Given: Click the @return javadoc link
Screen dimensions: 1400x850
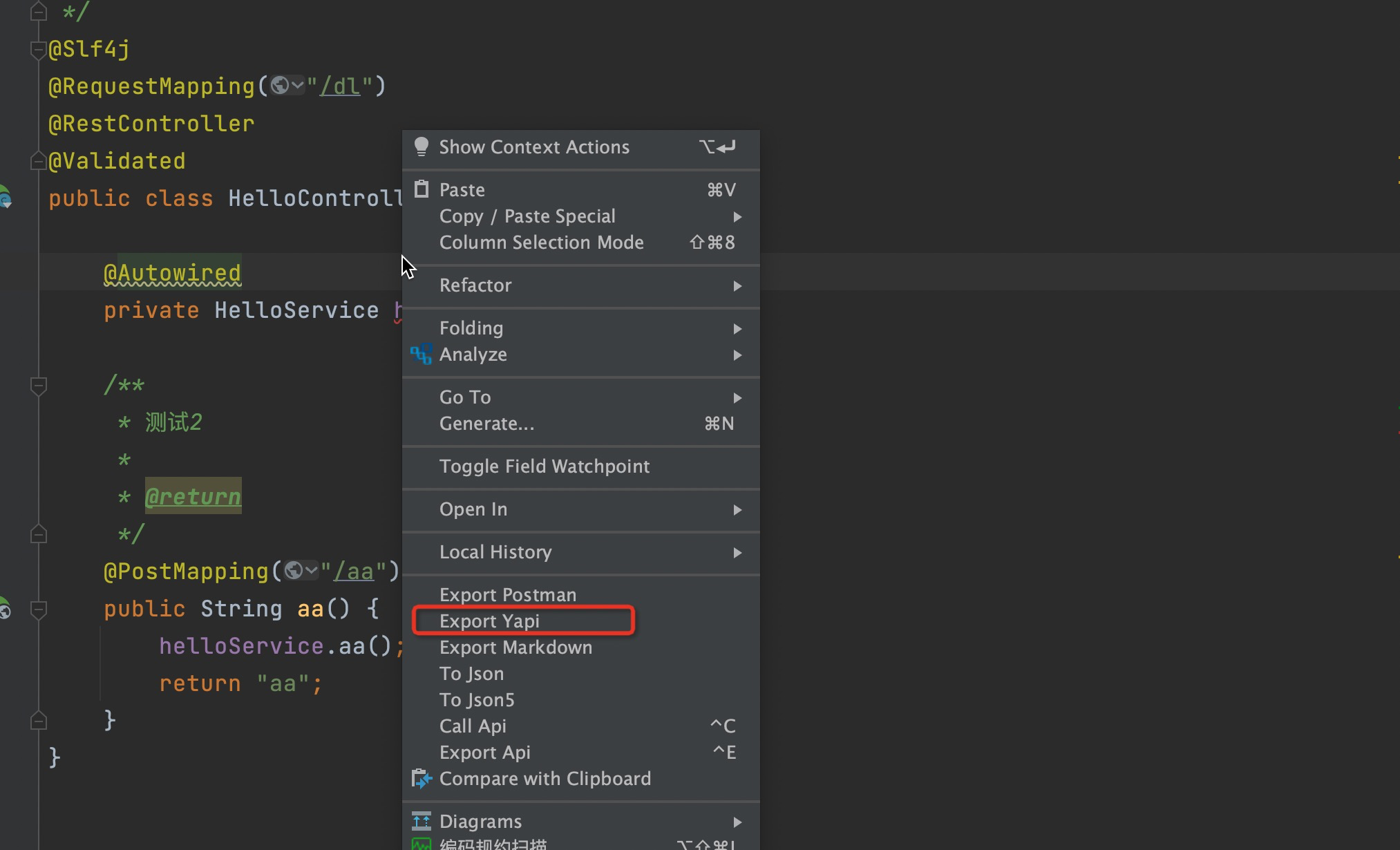Looking at the screenshot, I should 193,495.
